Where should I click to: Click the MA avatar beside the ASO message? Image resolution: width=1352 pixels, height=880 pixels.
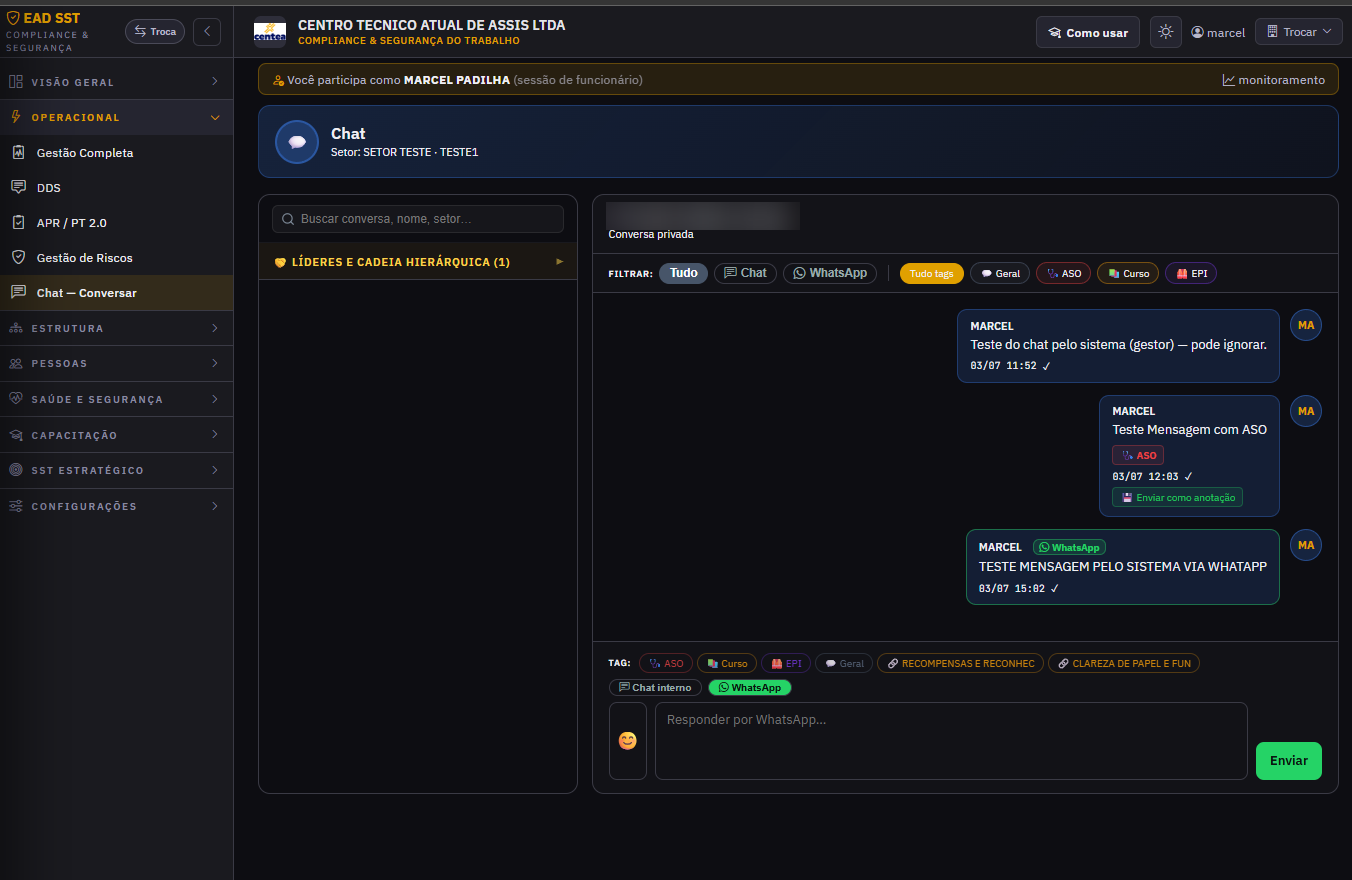point(1306,411)
